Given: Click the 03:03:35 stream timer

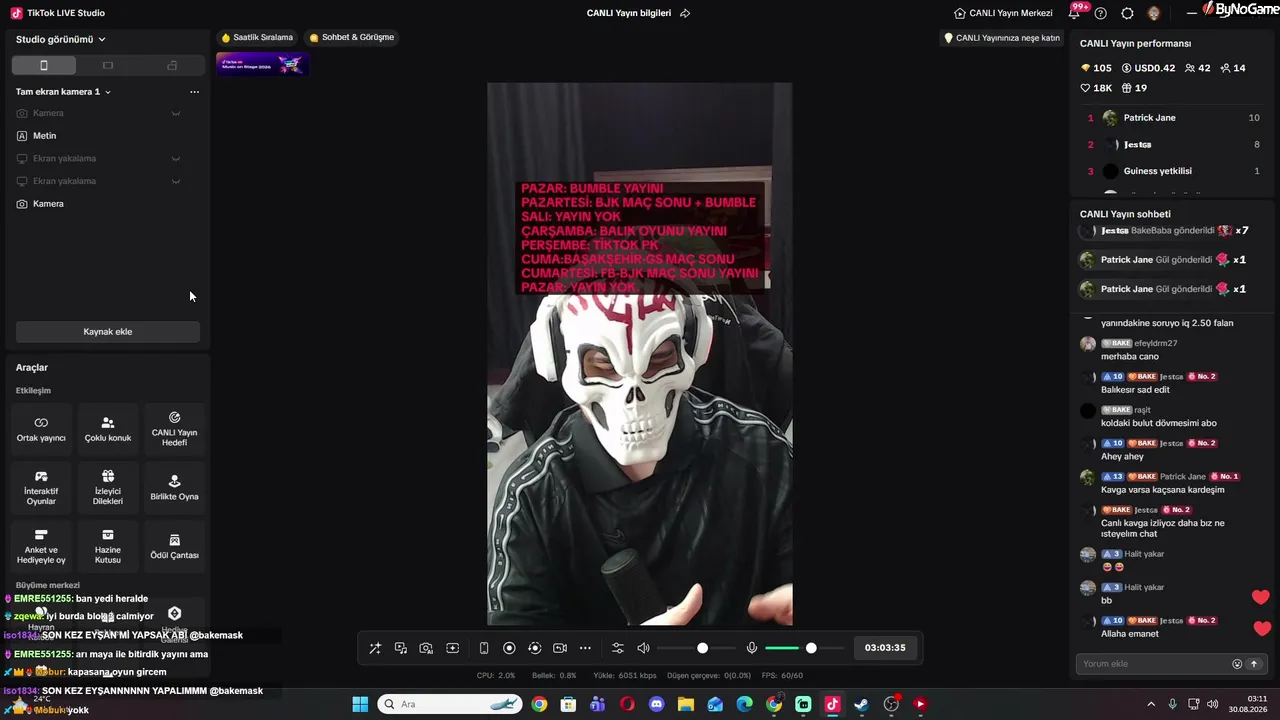Looking at the screenshot, I should pos(885,648).
